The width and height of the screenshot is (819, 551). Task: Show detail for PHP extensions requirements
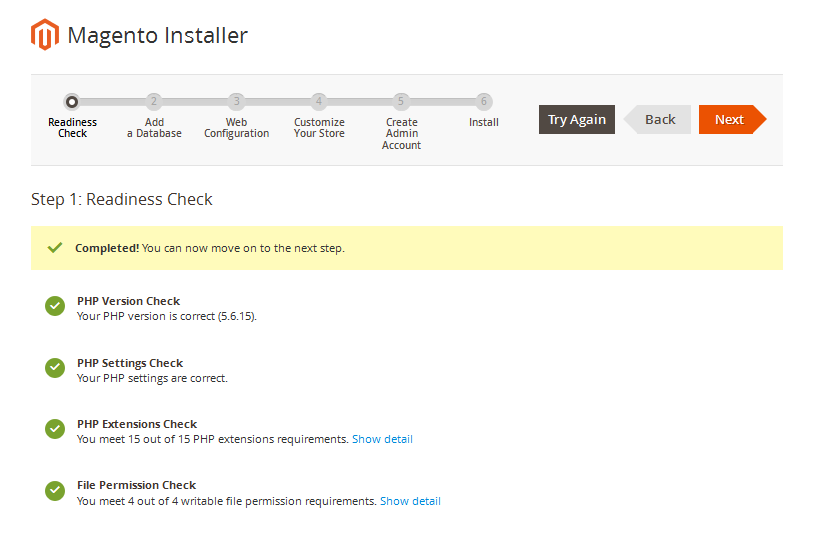click(x=382, y=439)
